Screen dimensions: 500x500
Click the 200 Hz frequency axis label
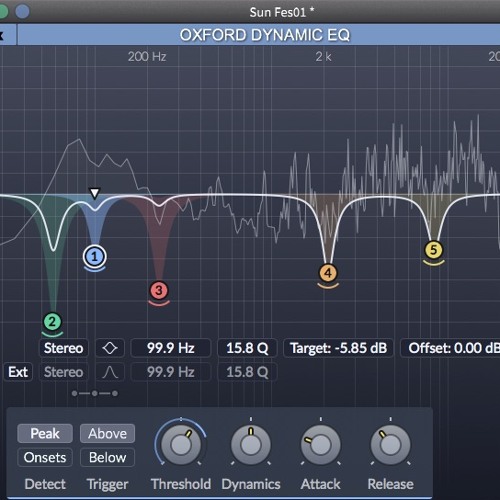(147, 57)
